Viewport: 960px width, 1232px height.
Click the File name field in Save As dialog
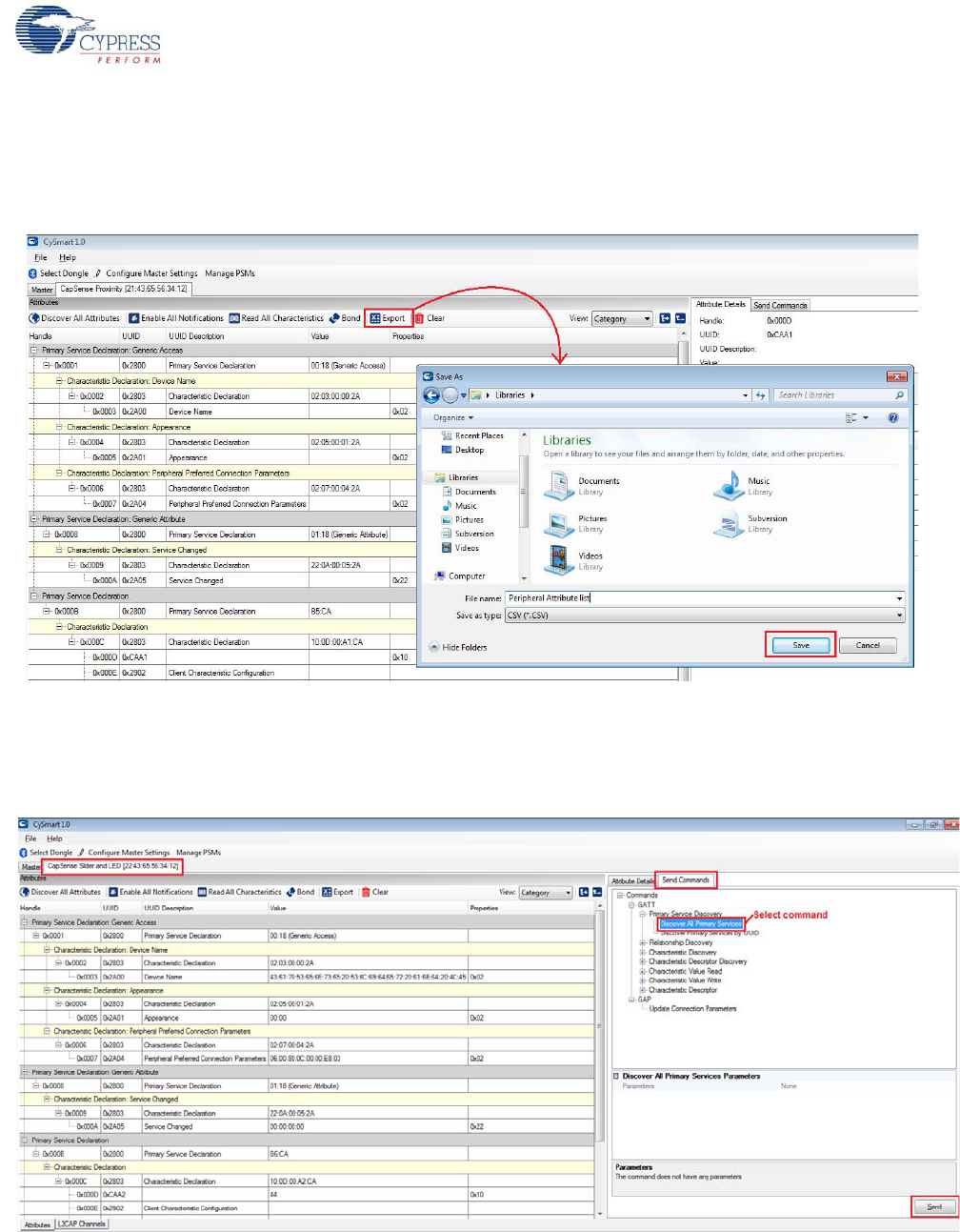point(705,598)
